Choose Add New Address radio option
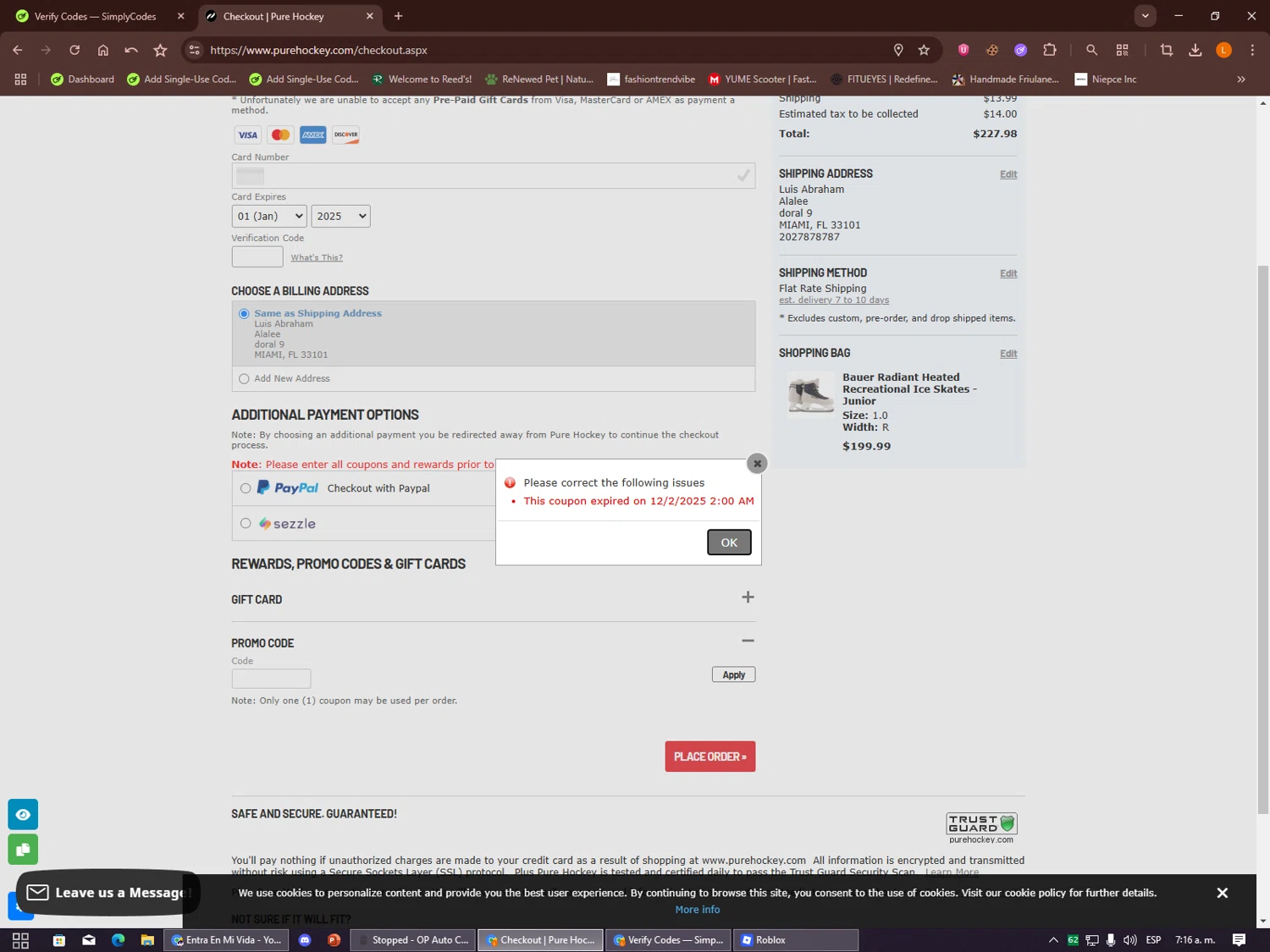 pos(244,379)
